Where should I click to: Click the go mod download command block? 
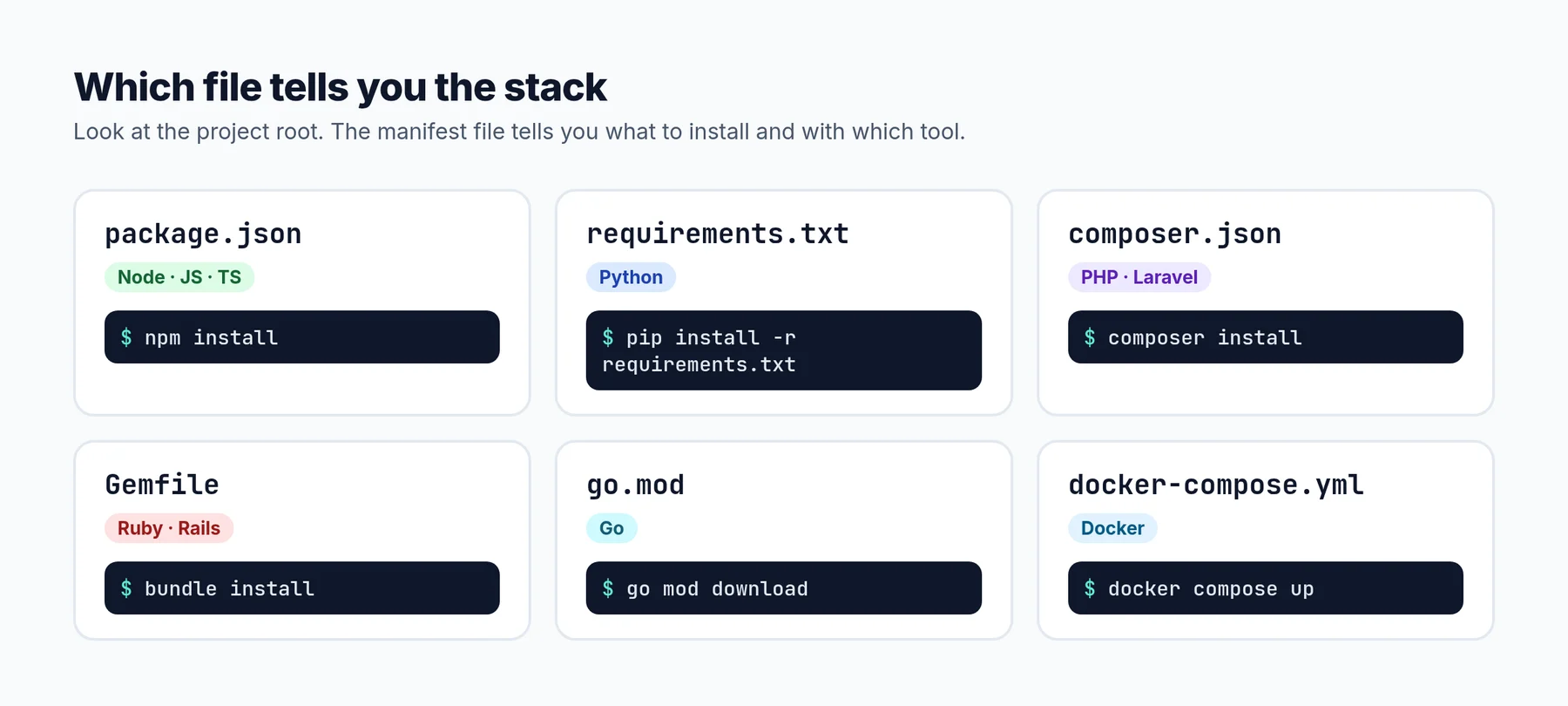(784, 588)
